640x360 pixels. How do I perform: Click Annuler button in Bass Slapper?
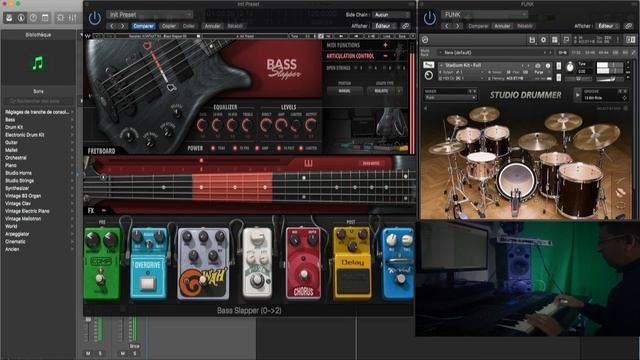[212, 26]
